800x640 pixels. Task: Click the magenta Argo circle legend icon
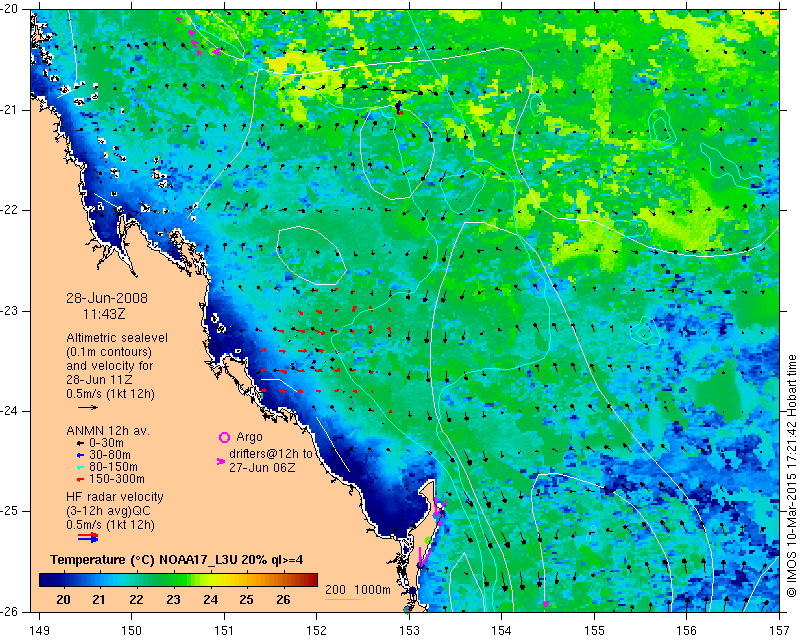pyautogui.click(x=224, y=437)
